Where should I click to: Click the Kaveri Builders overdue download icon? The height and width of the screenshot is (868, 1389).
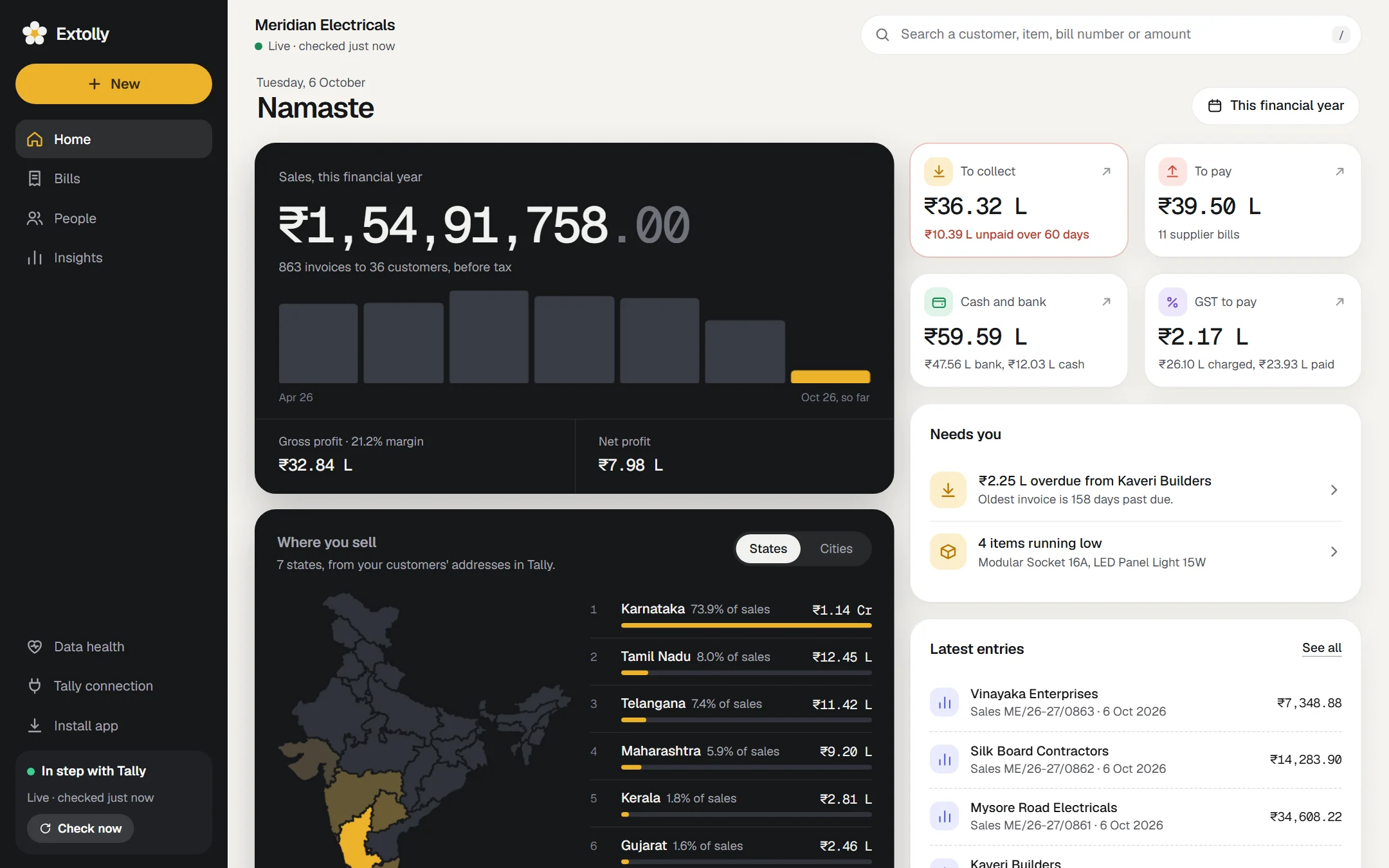pos(948,490)
